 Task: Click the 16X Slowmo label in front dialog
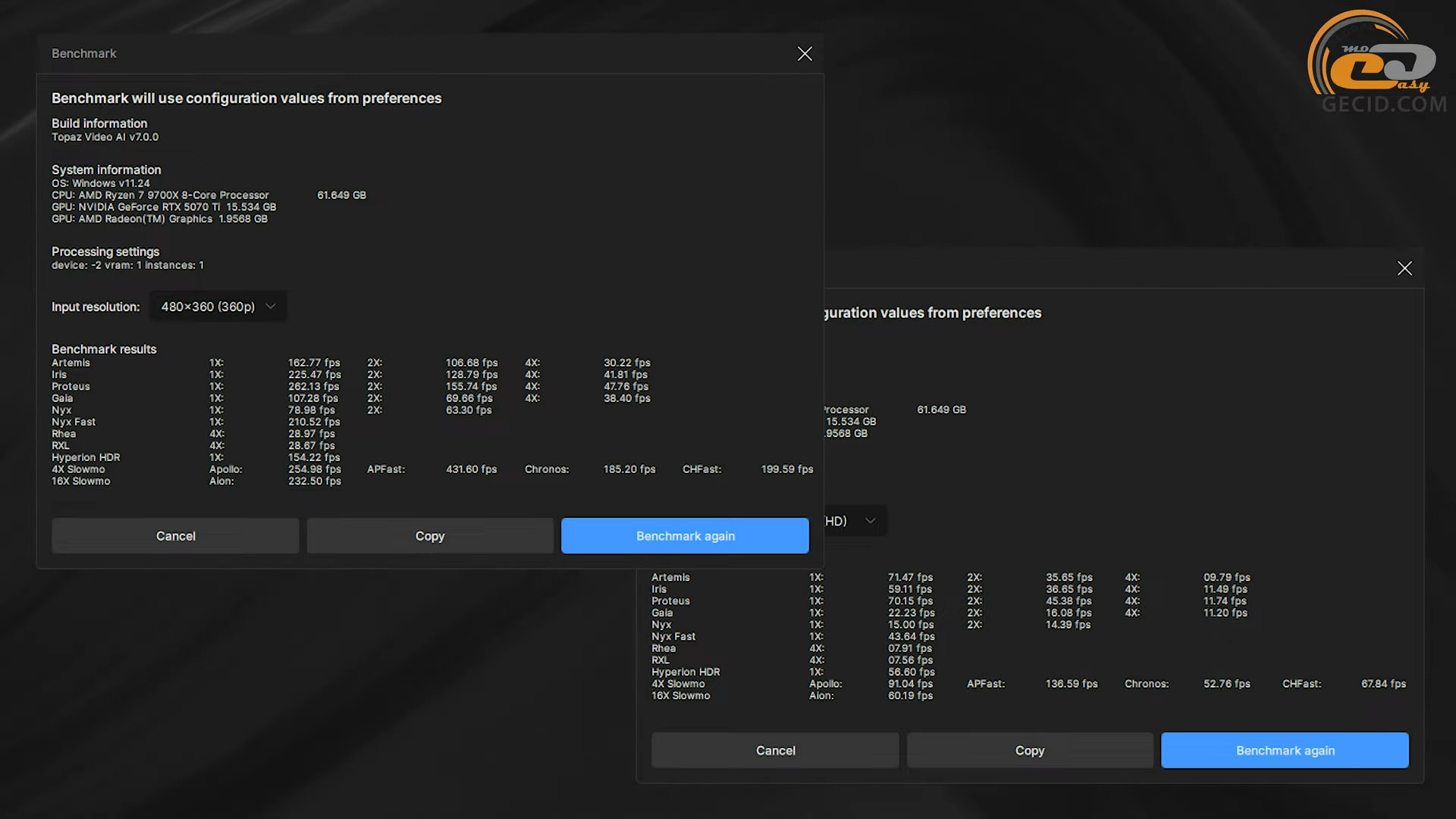click(x=80, y=482)
